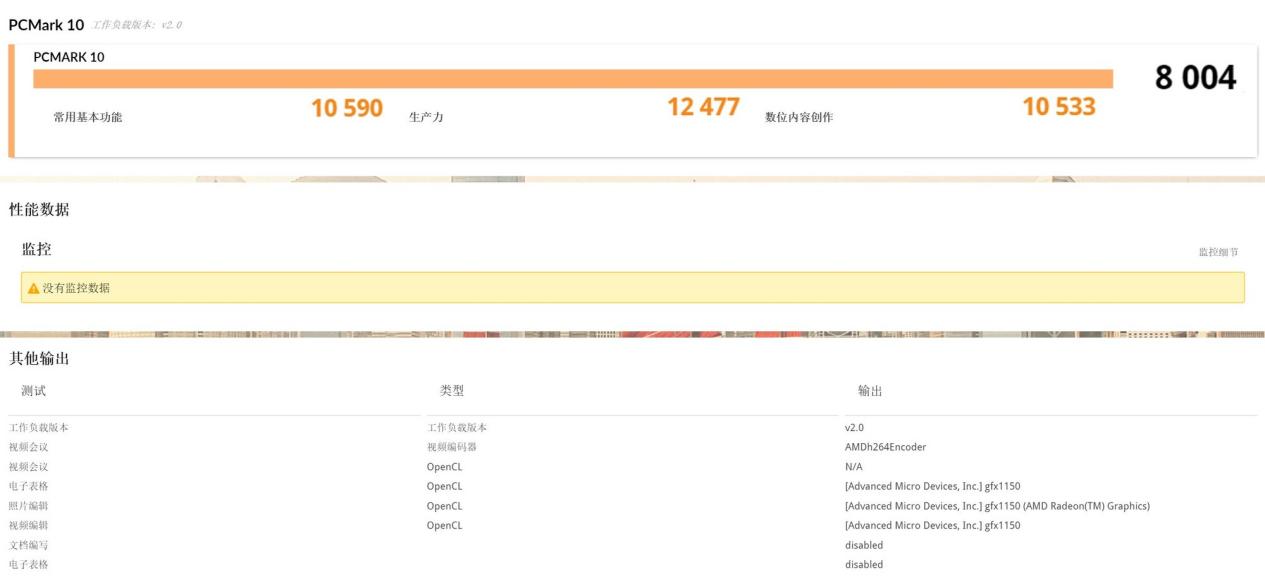
Task: Click the essentials score 10 590
Action: (x=347, y=108)
